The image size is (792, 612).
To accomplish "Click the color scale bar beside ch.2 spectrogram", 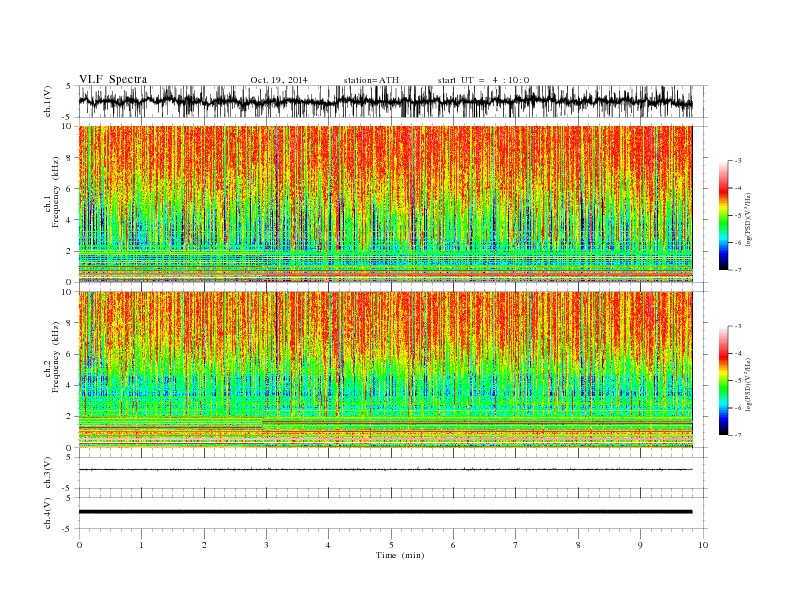I will (x=723, y=381).
